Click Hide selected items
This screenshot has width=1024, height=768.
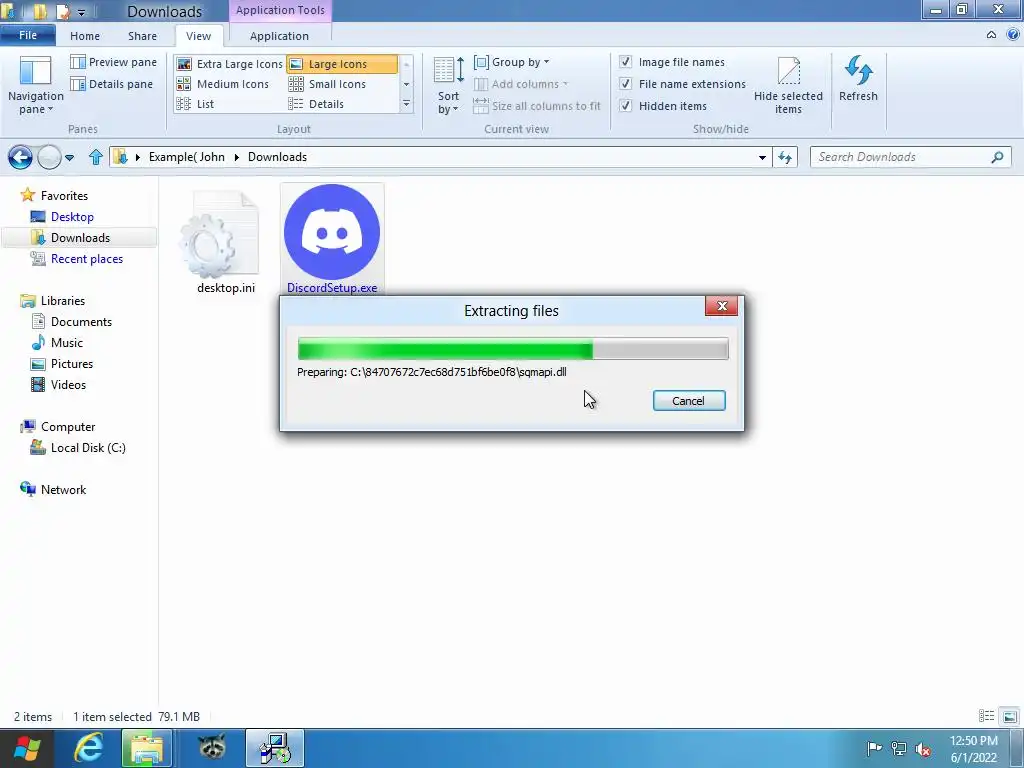click(788, 86)
